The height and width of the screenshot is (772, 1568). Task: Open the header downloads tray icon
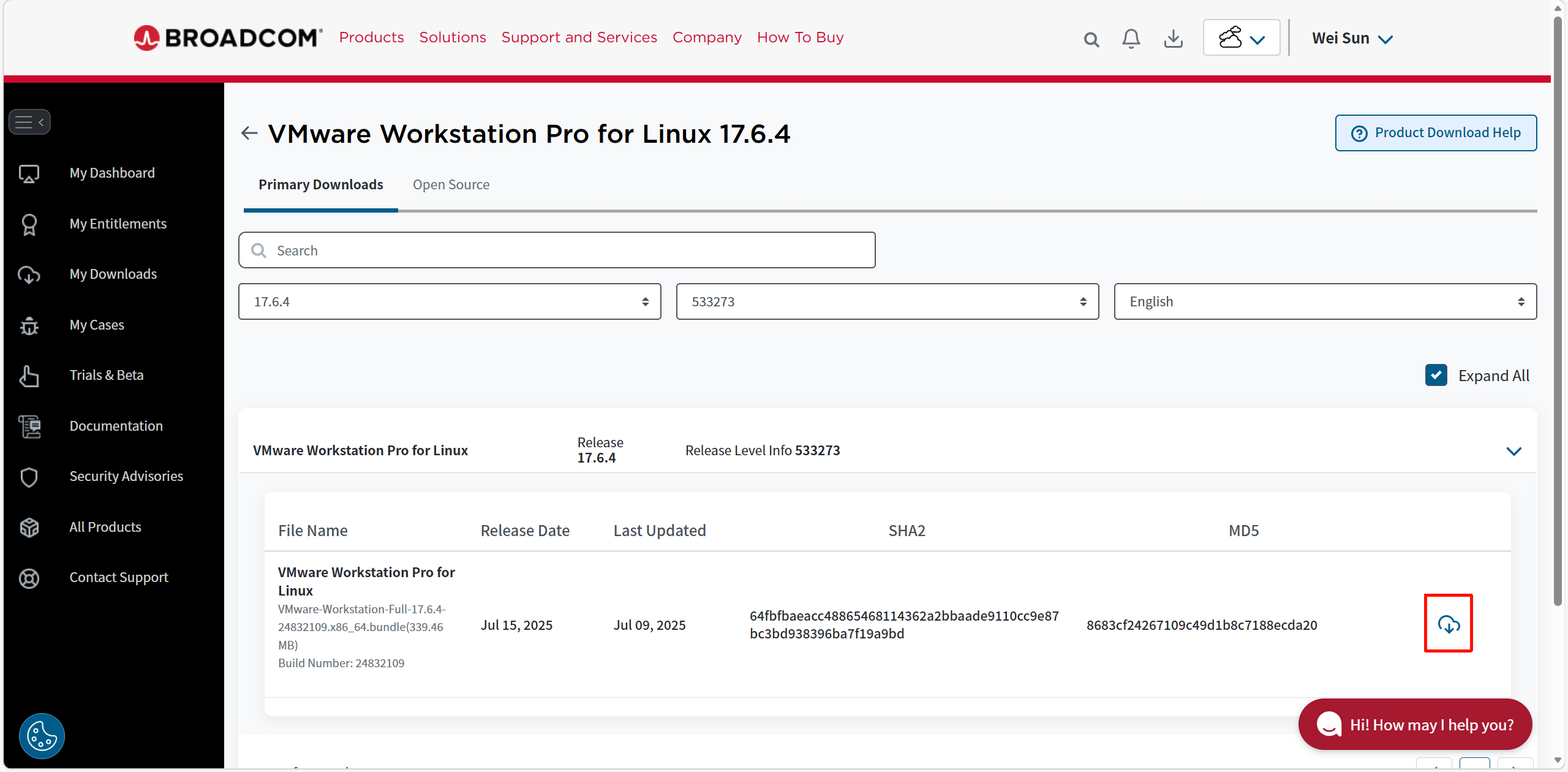(1173, 39)
